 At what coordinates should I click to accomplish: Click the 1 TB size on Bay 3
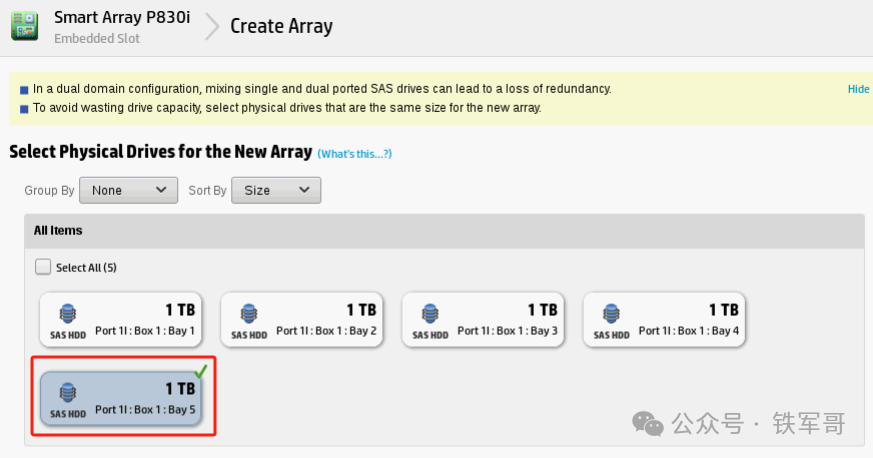click(x=543, y=310)
